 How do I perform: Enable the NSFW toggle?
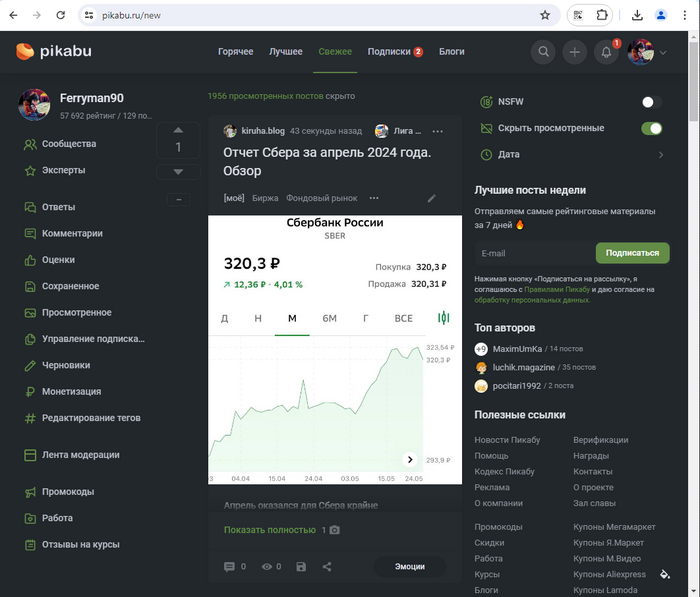[651, 102]
